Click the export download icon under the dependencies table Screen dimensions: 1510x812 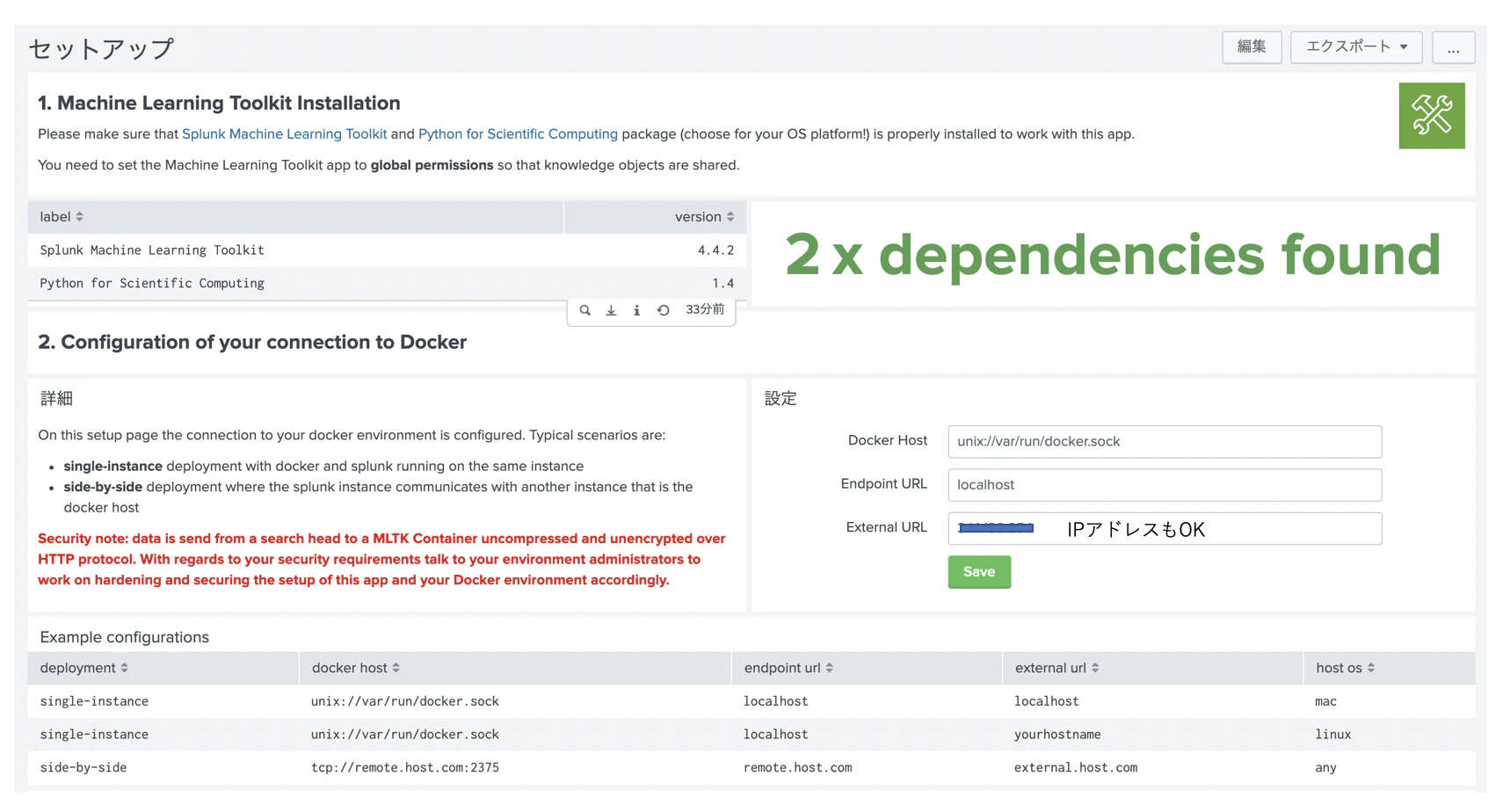pos(611,310)
